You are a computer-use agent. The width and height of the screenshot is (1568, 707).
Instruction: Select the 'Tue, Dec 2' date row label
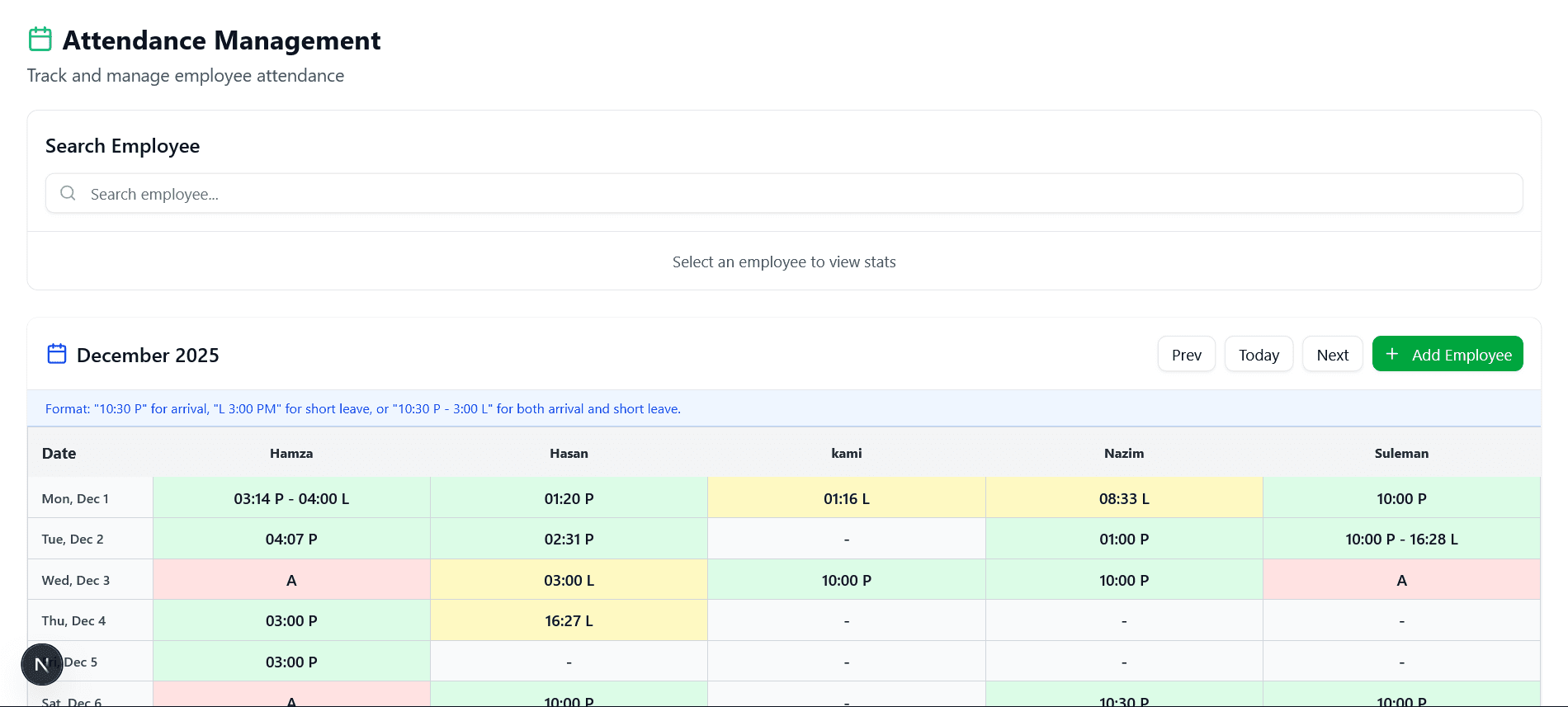73,539
